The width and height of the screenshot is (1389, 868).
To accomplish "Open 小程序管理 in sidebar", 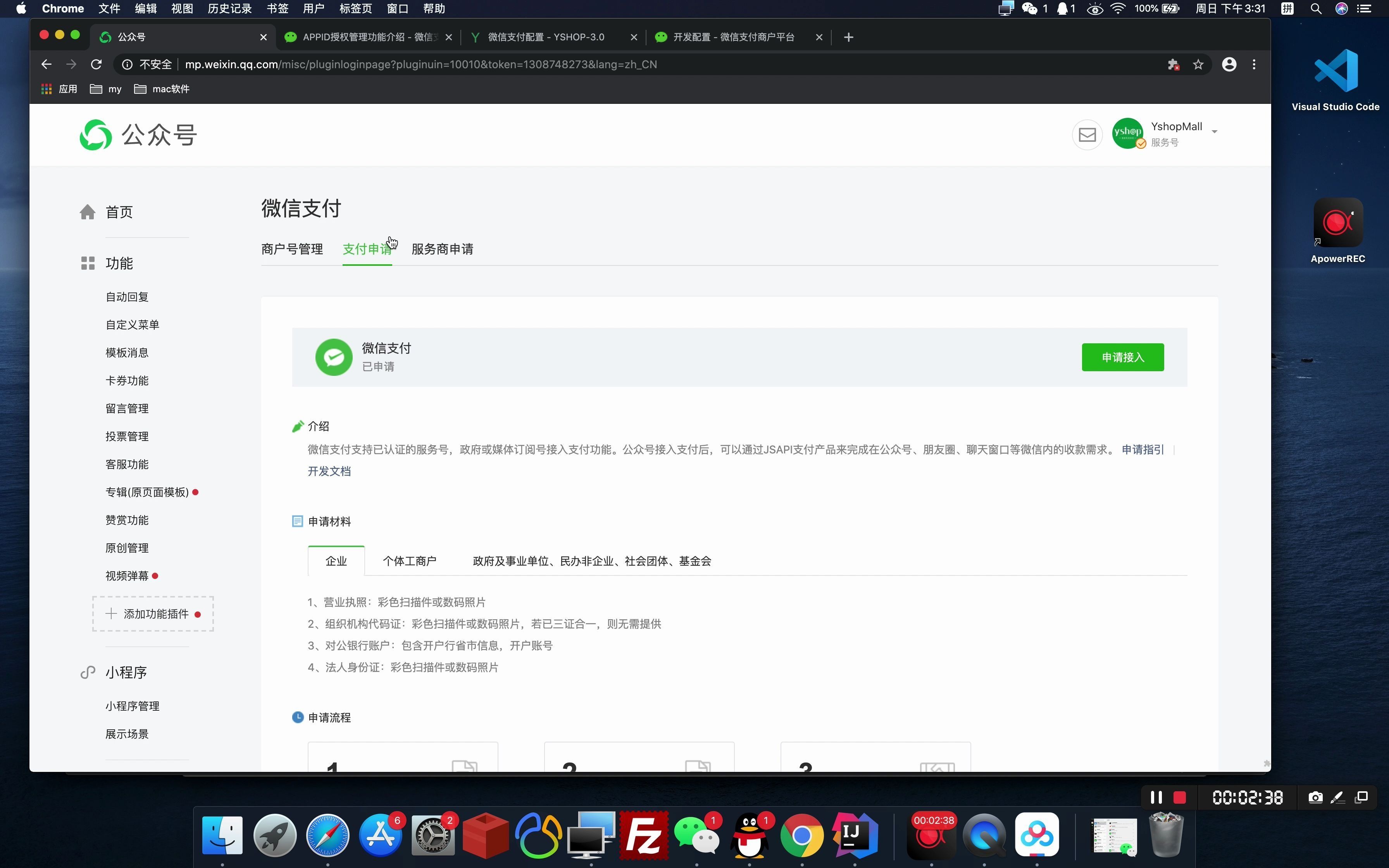I will point(132,706).
